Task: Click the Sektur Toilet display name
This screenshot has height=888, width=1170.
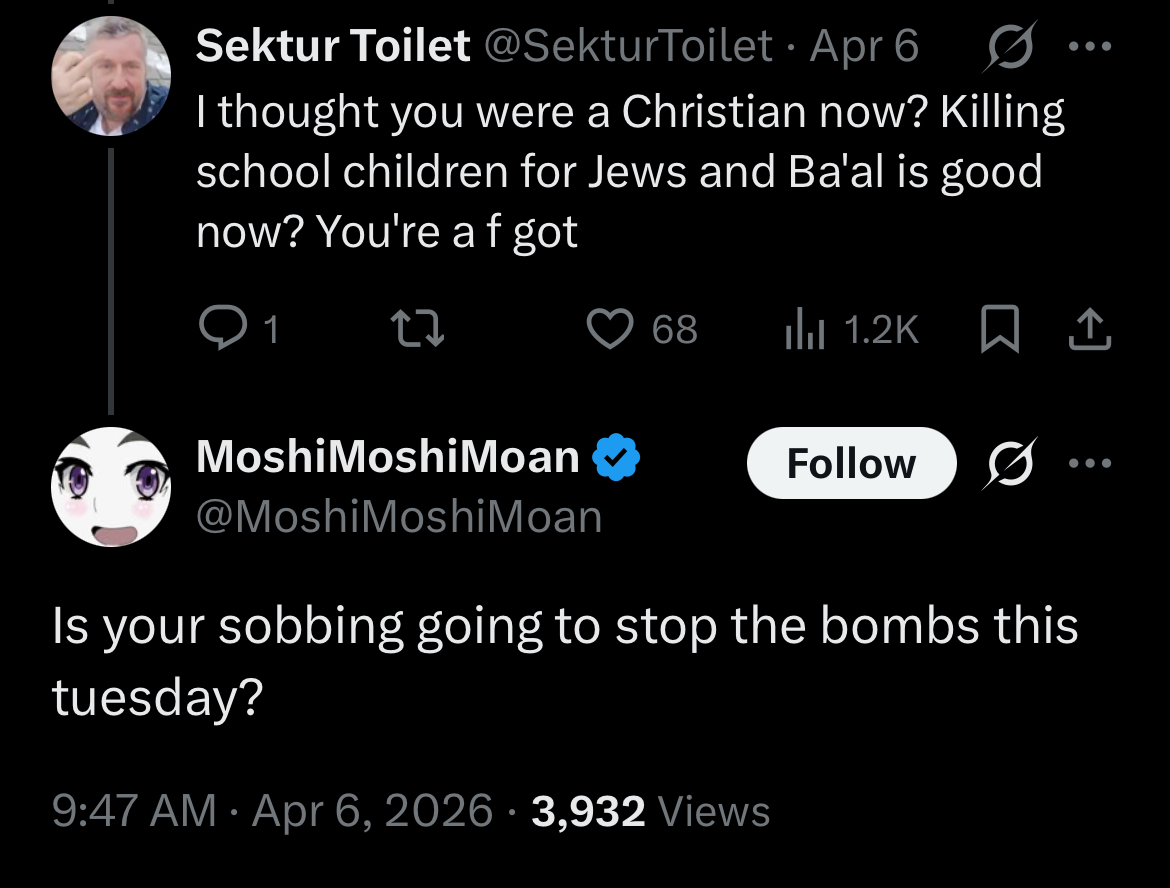Action: point(333,46)
